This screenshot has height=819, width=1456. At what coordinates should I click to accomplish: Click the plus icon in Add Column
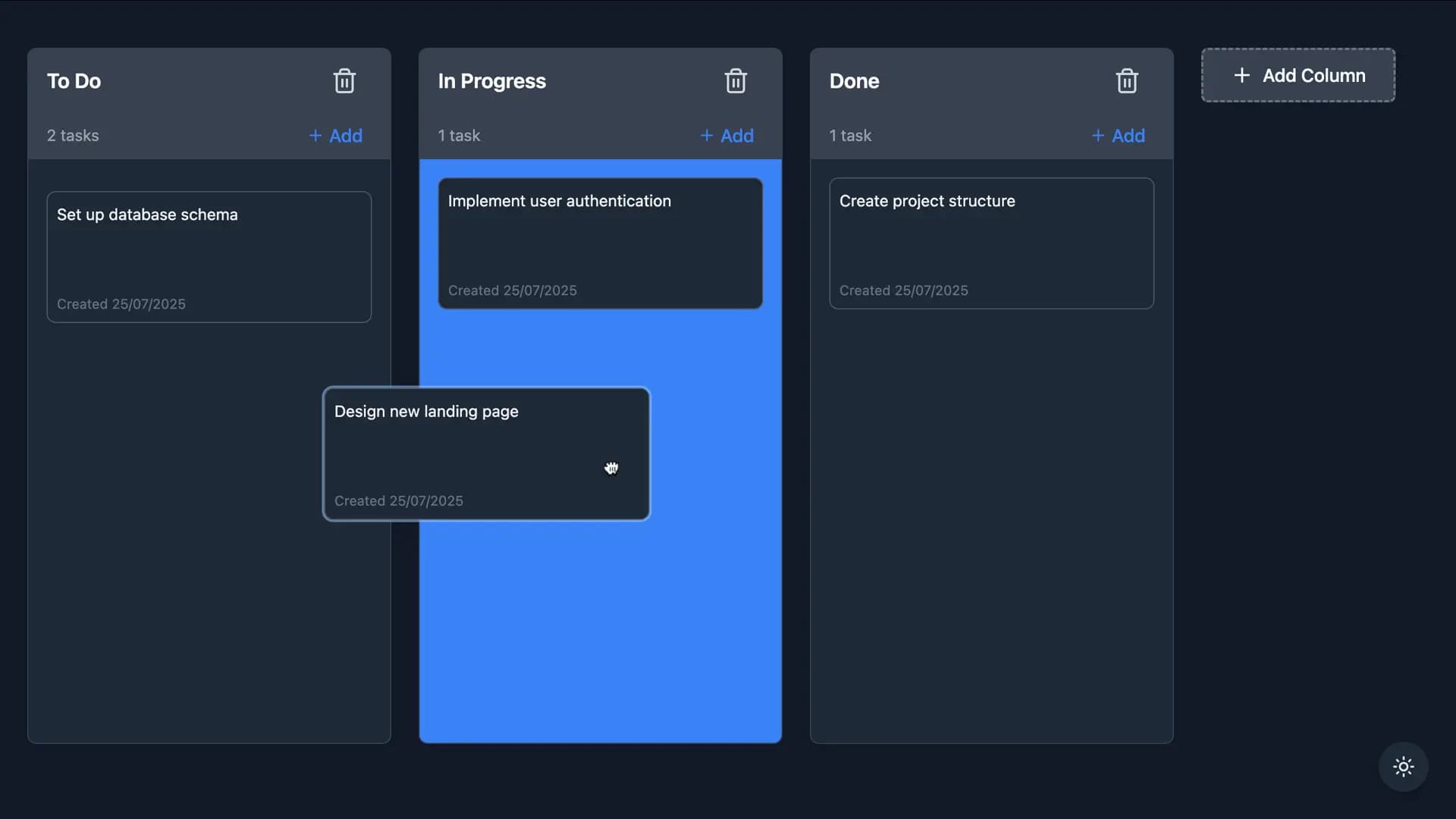(x=1241, y=75)
